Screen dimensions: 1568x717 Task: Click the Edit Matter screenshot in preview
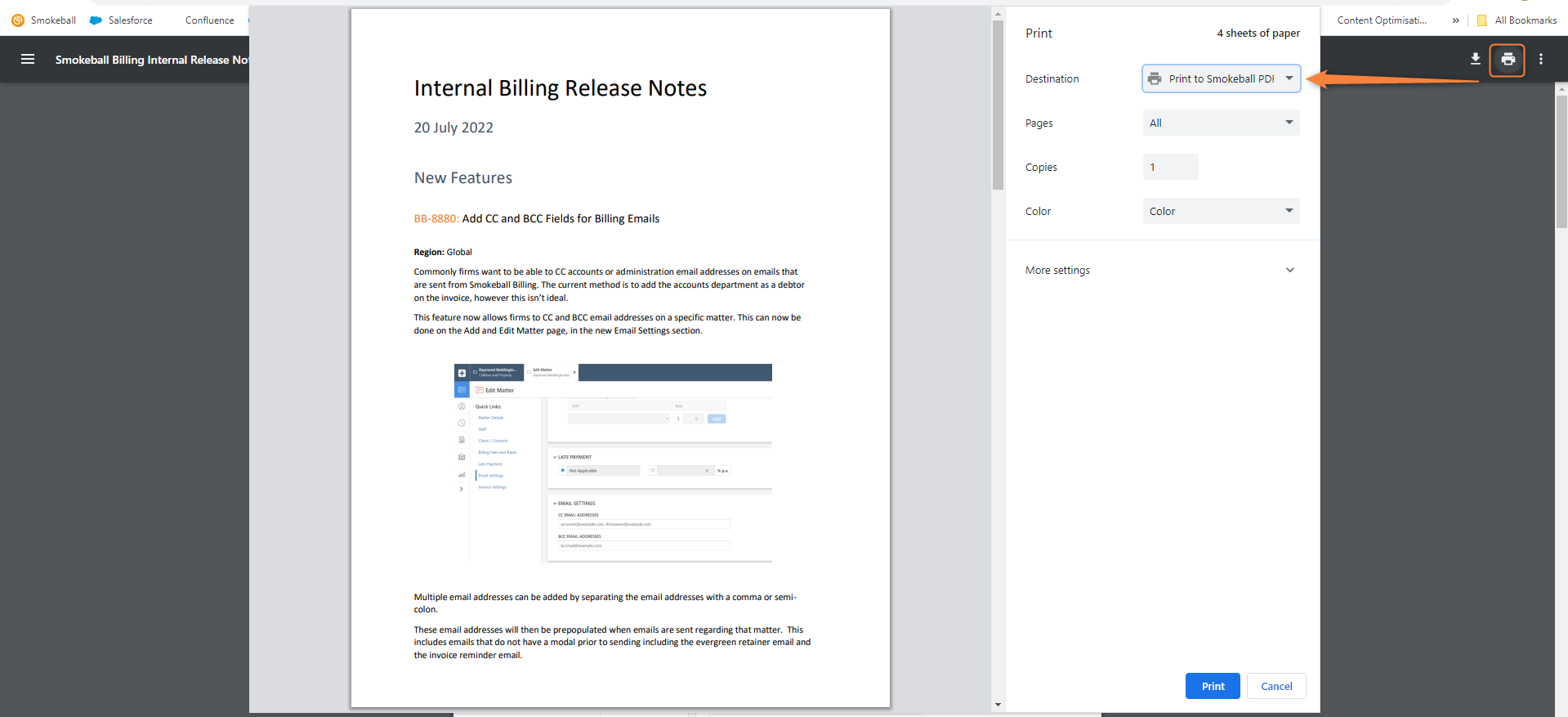click(x=613, y=464)
